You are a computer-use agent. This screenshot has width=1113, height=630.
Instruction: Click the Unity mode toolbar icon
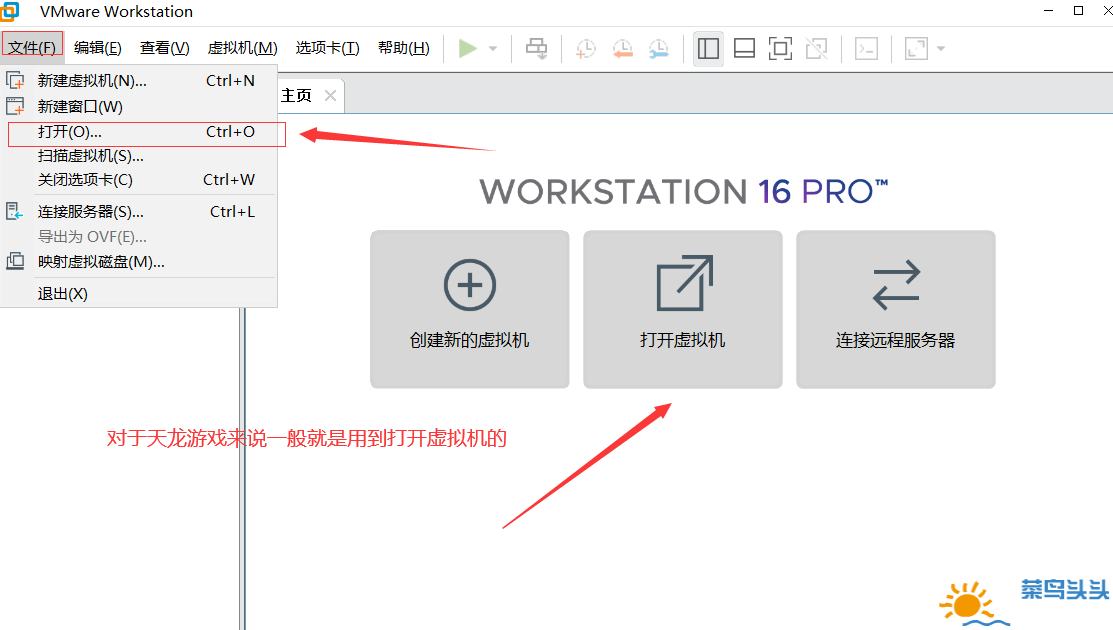(816, 49)
